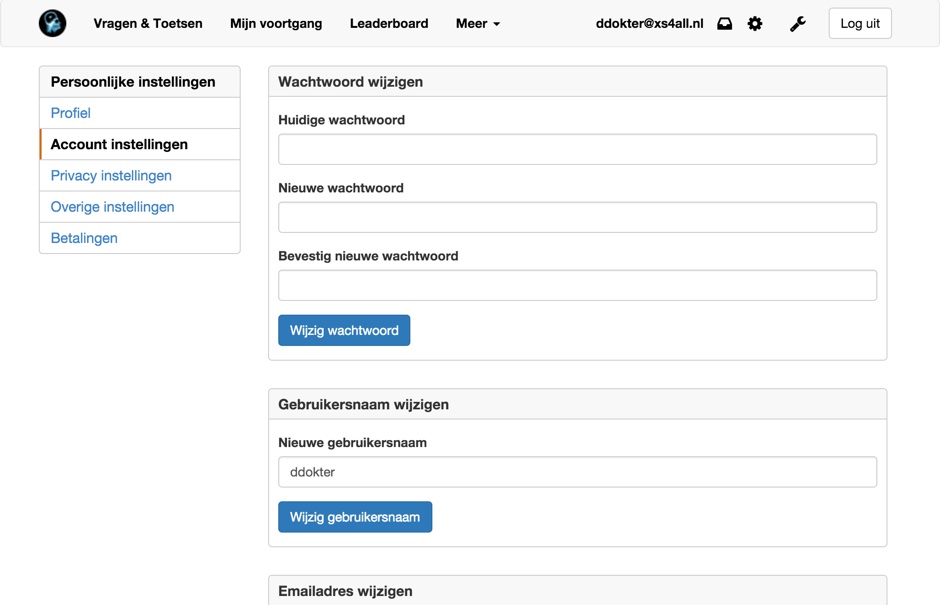The image size is (940, 605).
Task: Click Wijzig gebruikersnaam to update username
Action: (x=355, y=517)
